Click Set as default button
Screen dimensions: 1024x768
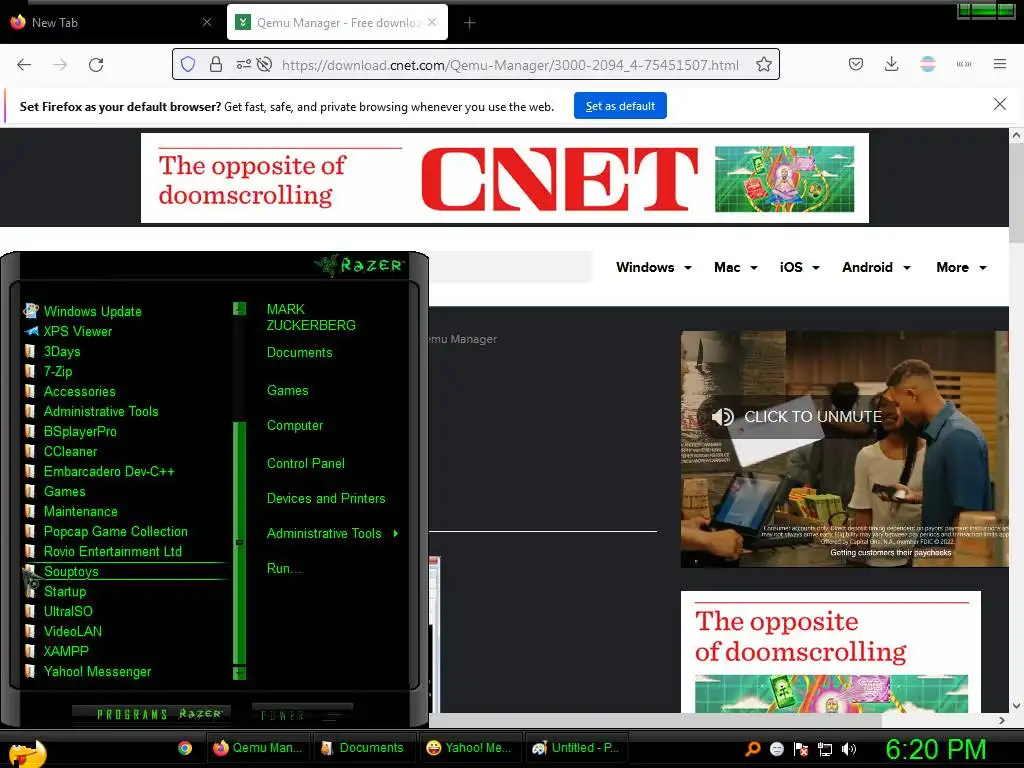620,106
